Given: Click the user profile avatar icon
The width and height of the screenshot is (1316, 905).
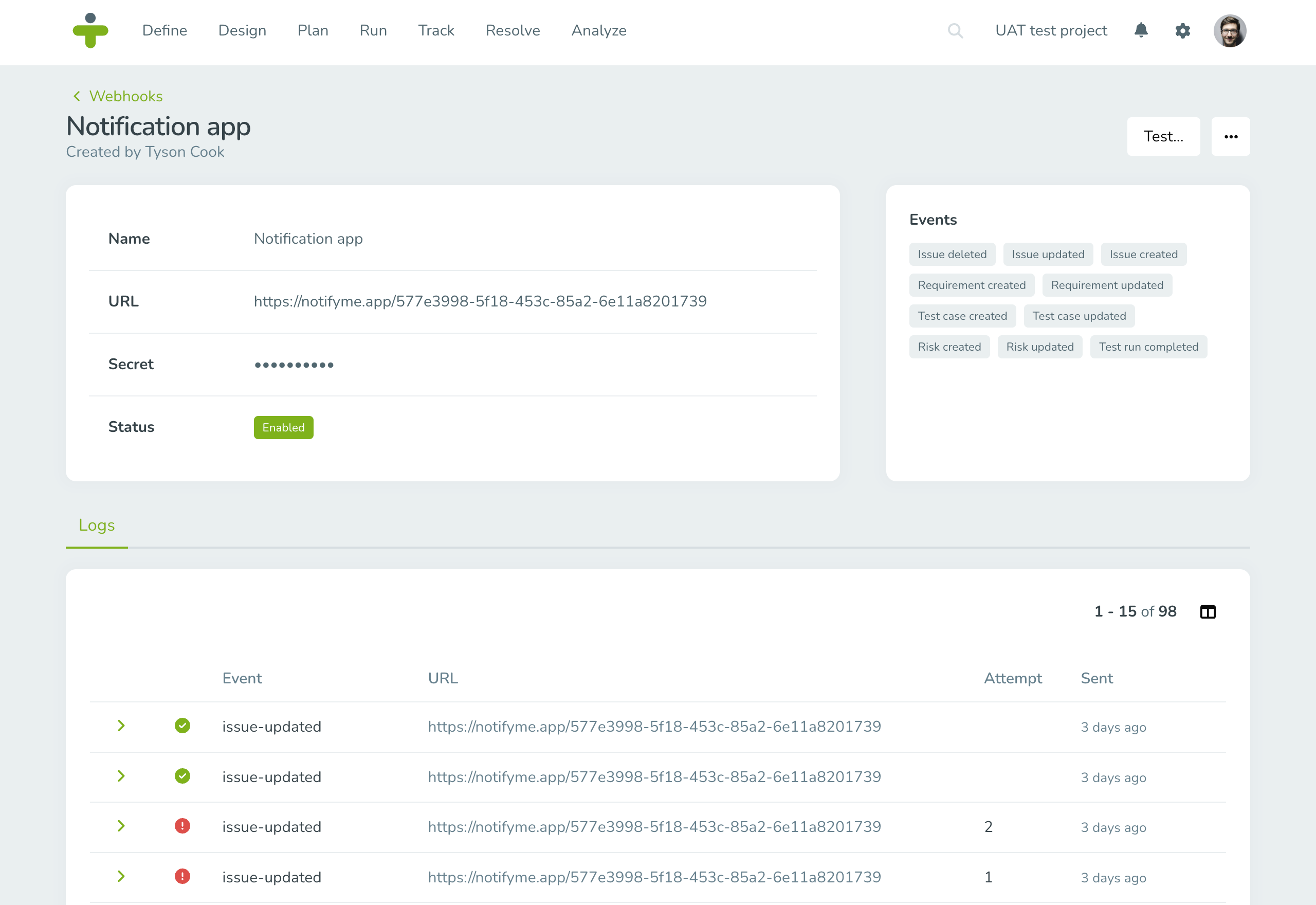Looking at the screenshot, I should pyautogui.click(x=1232, y=30).
